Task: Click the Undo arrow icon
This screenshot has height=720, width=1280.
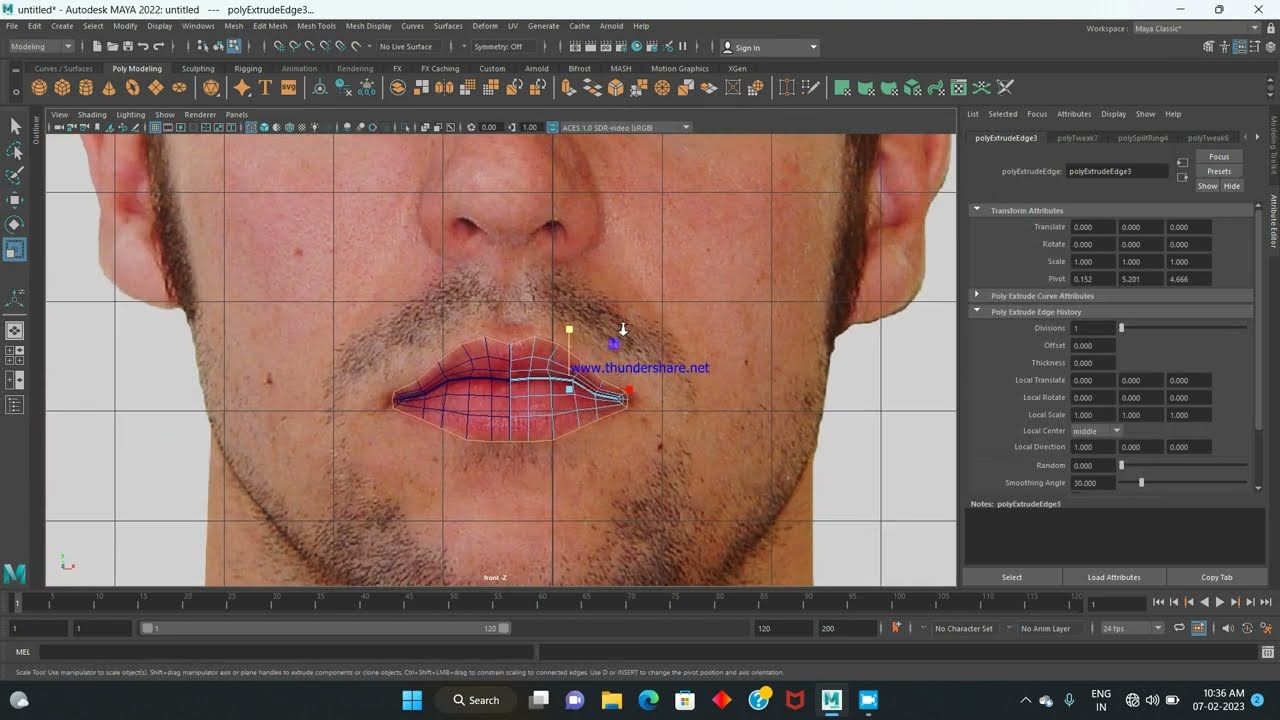Action: pos(143,47)
